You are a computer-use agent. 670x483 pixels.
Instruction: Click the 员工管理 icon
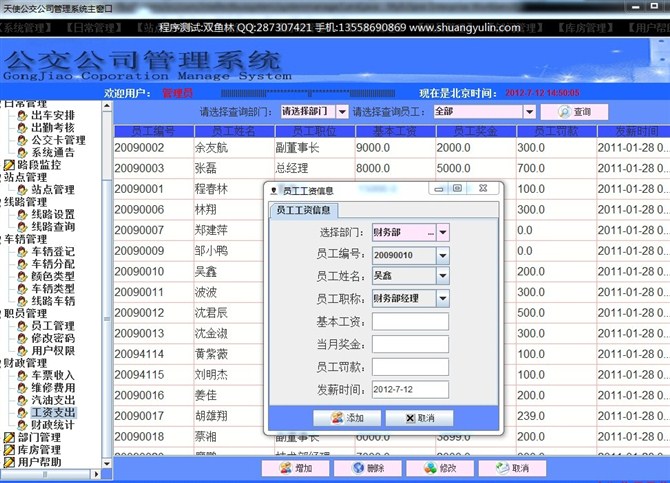23,326
